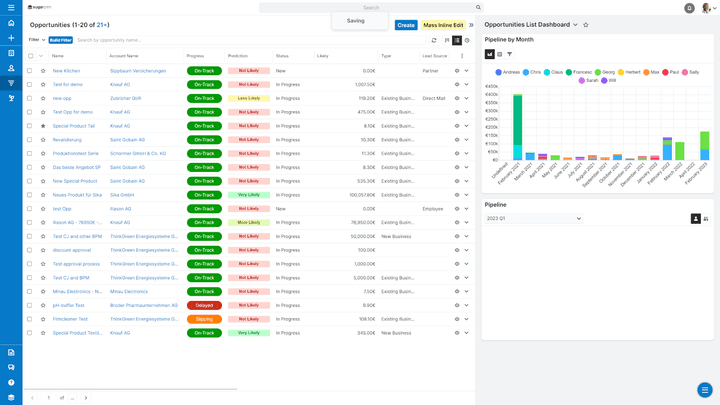
Task: Click the notifications bell icon
Action: pyautogui.click(x=689, y=8)
